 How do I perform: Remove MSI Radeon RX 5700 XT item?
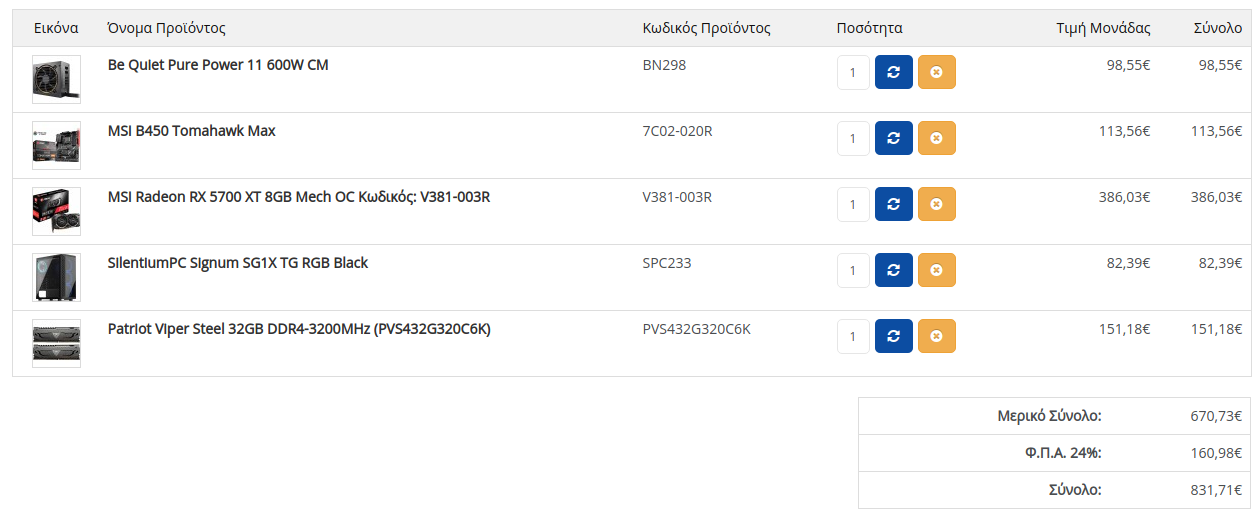point(936,204)
